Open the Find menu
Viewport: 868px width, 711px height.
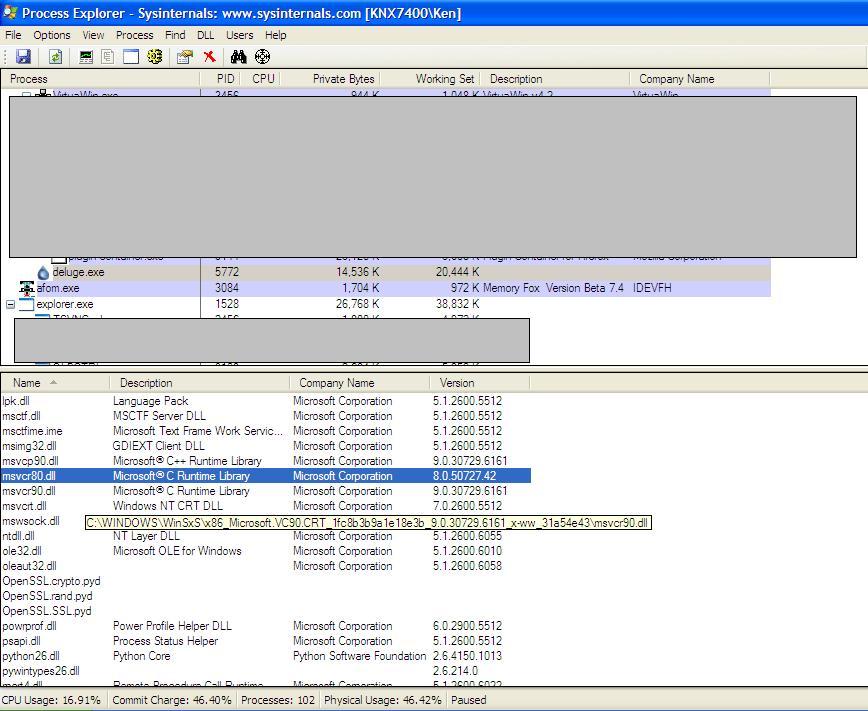[175, 35]
